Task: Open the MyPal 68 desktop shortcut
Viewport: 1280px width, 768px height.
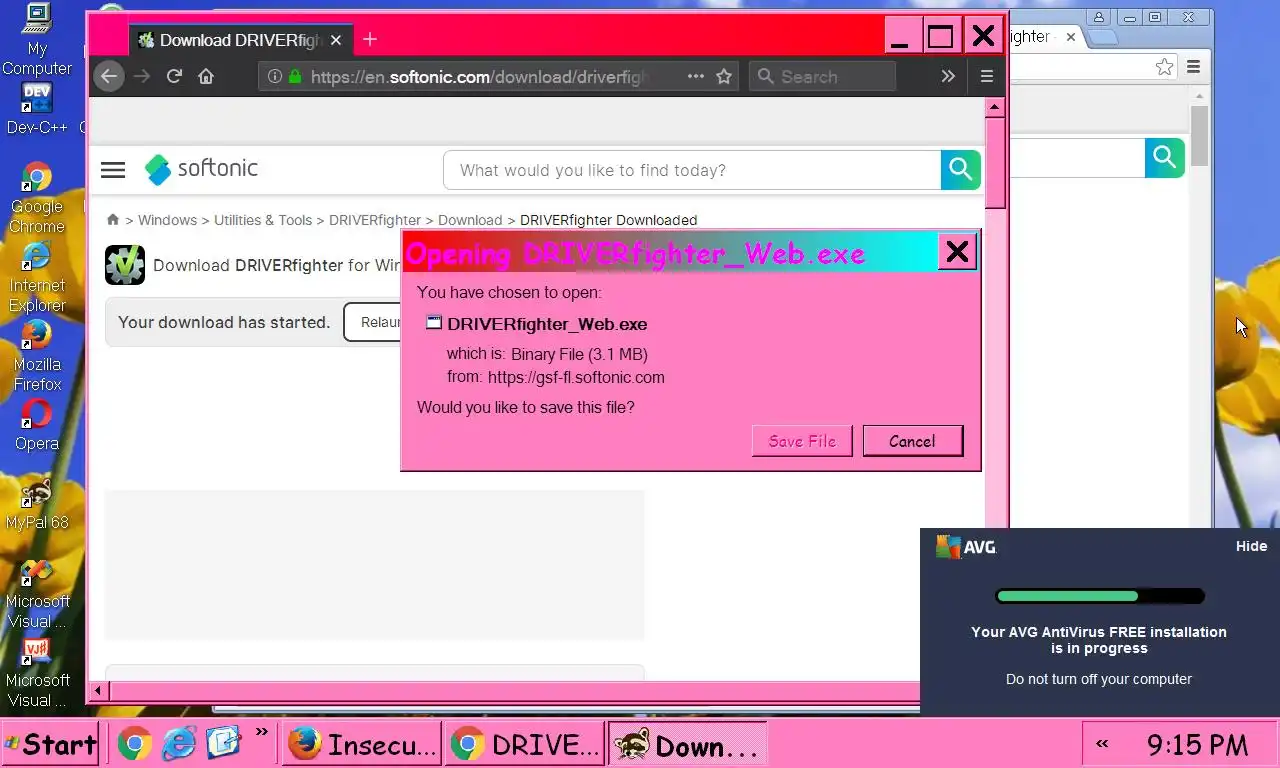Action: tap(37, 503)
